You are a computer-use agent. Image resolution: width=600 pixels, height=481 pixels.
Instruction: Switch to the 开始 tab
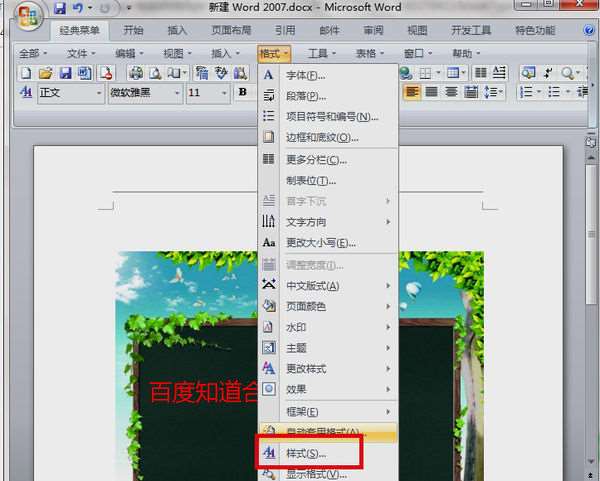[133, 31]
